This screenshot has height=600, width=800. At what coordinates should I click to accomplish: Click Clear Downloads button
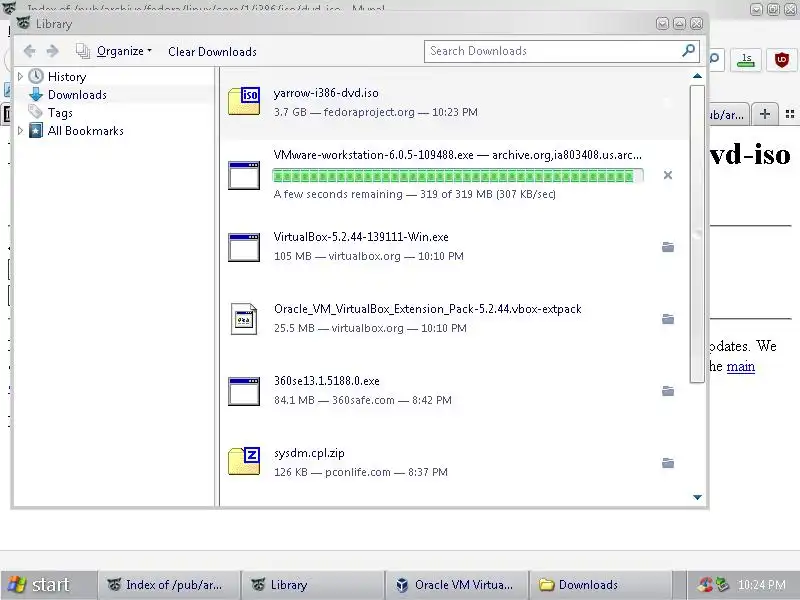(x=212, y=52)
